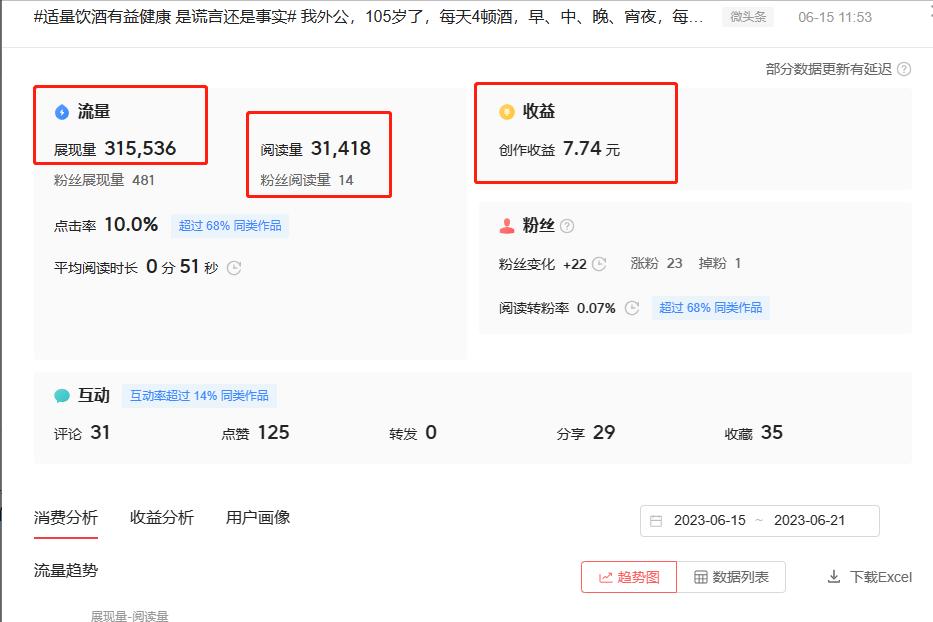Click the clock icon next to 阅读转粉率
Image resolution: width=933 pixels, height=622 pixels.
[x=630, y=308]
